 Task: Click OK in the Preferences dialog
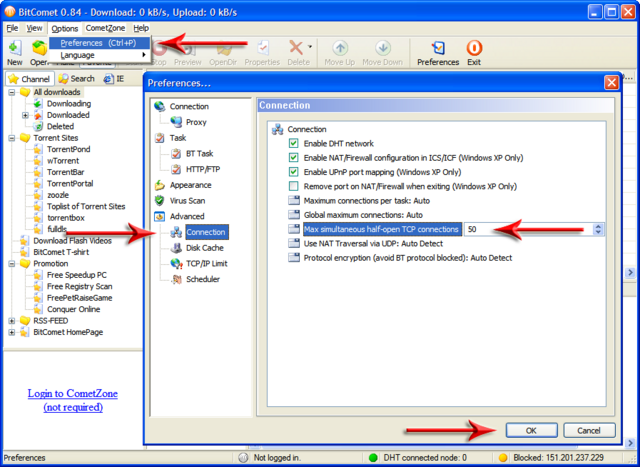click(x=531, y=430)
